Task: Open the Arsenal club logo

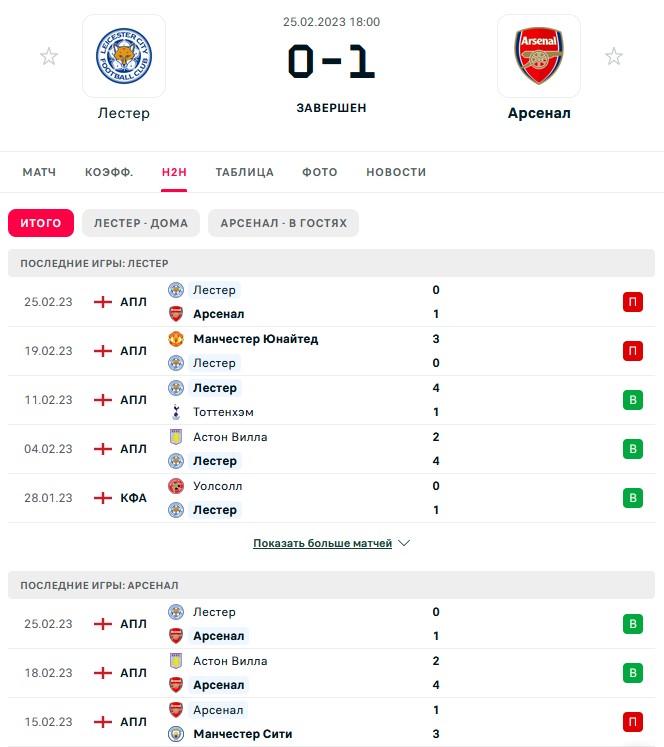Action: click(539, 56)
